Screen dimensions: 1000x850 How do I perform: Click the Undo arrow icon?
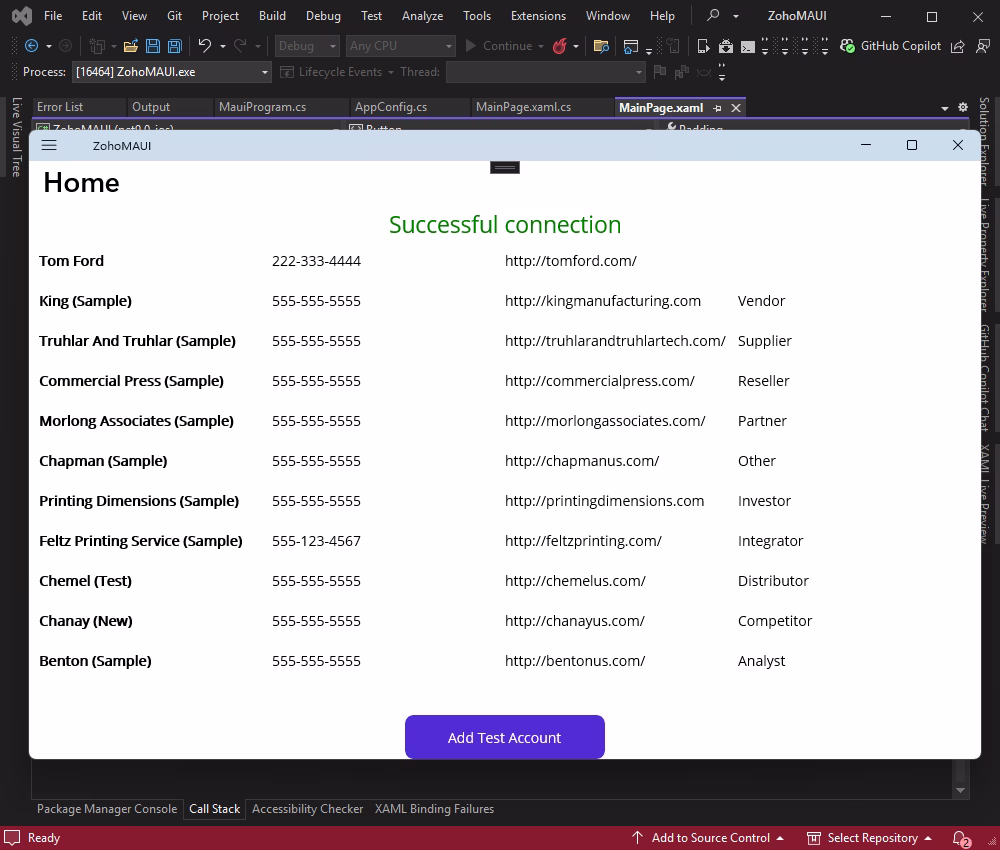pyautogui.click(x=205, y=46)
